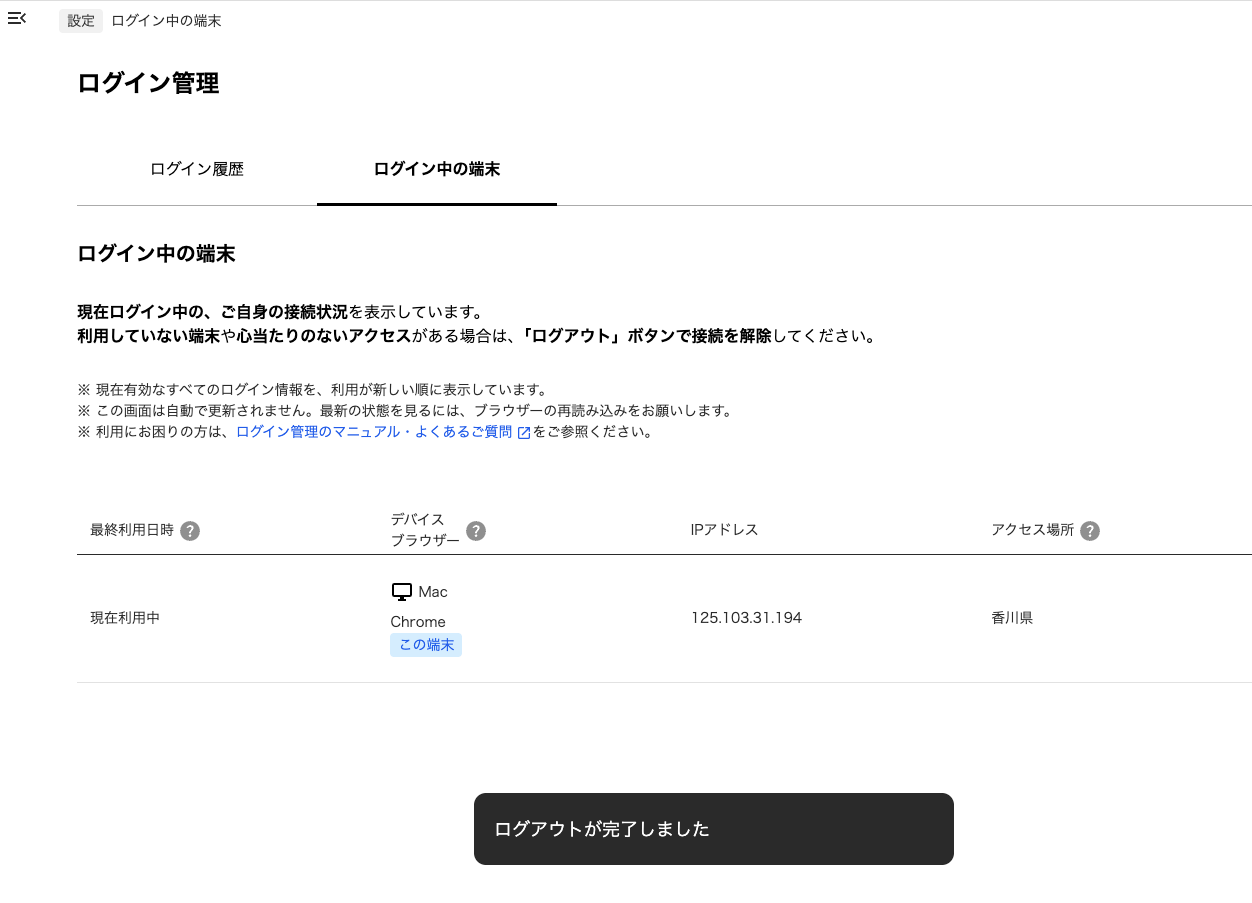Click the Mac device name text
Viewport: 1252px width, 903px height.
(x=432, y=591)
